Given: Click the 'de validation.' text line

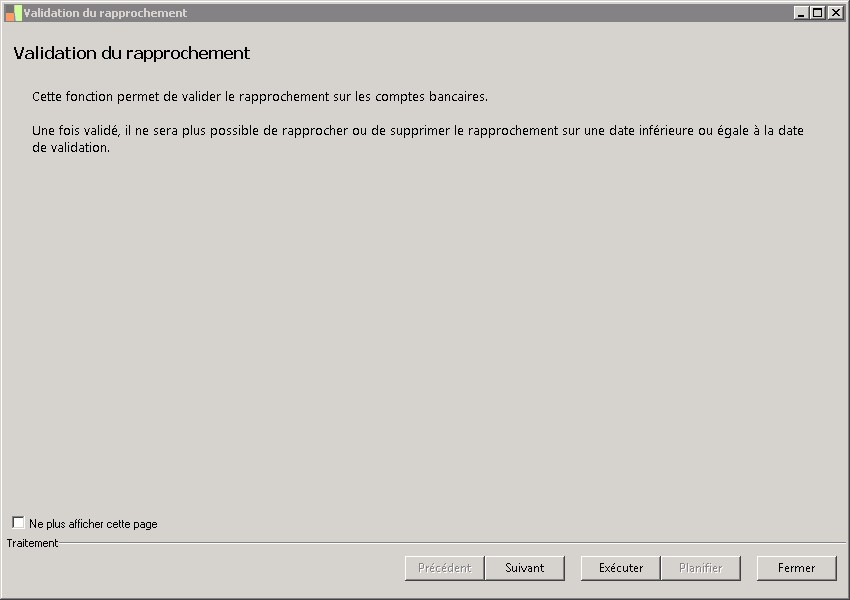Looking at the screenshot, I should 70,148.
